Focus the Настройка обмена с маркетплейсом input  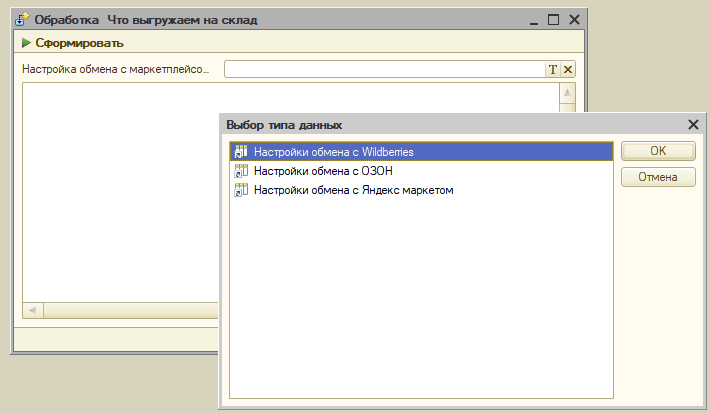click(x=385, y=69)
